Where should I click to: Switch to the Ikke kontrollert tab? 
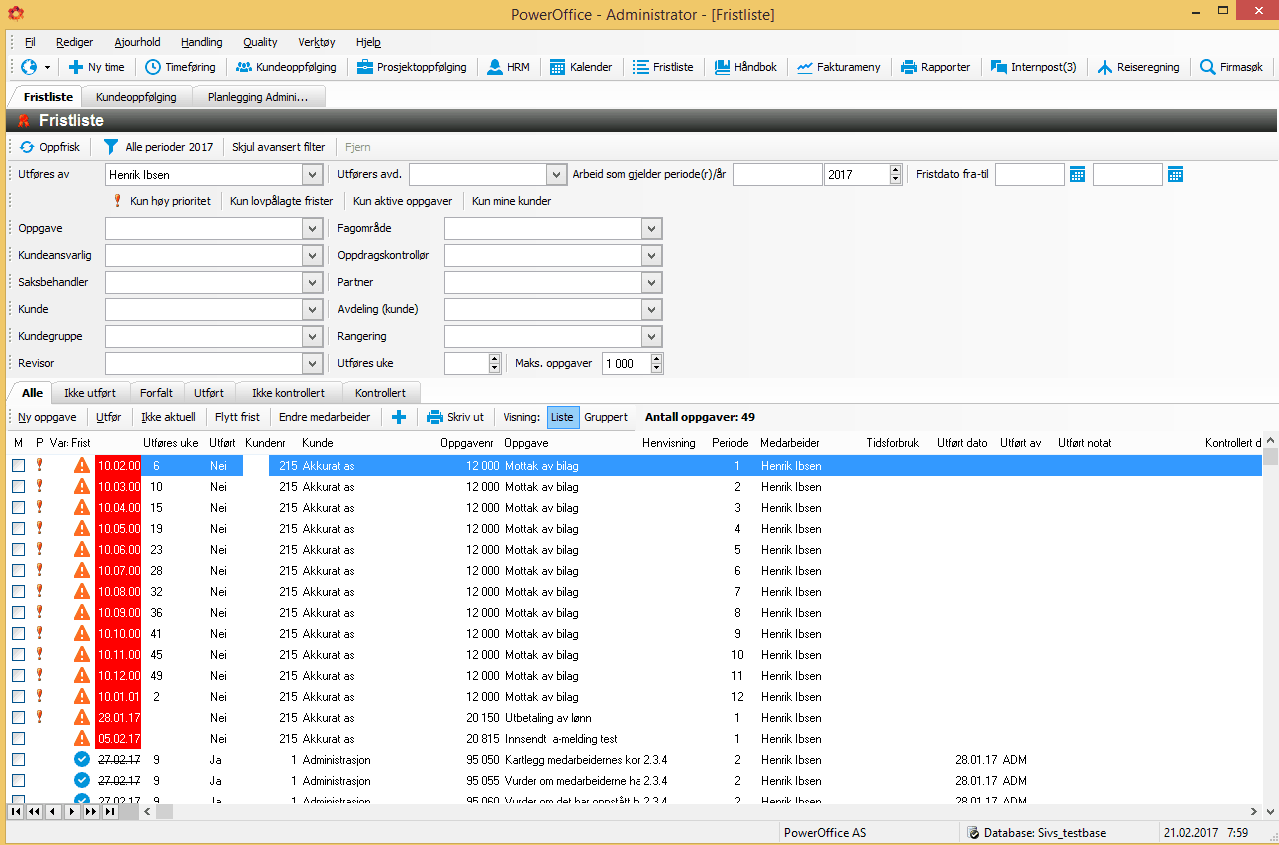[x=288, y=393]
